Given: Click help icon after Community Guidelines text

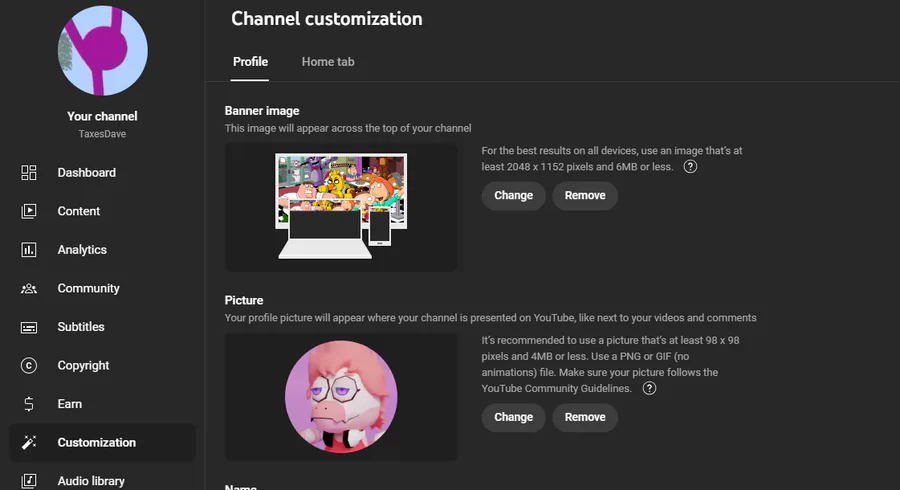Looking at the screenshot, I should (x=649, y=388).
